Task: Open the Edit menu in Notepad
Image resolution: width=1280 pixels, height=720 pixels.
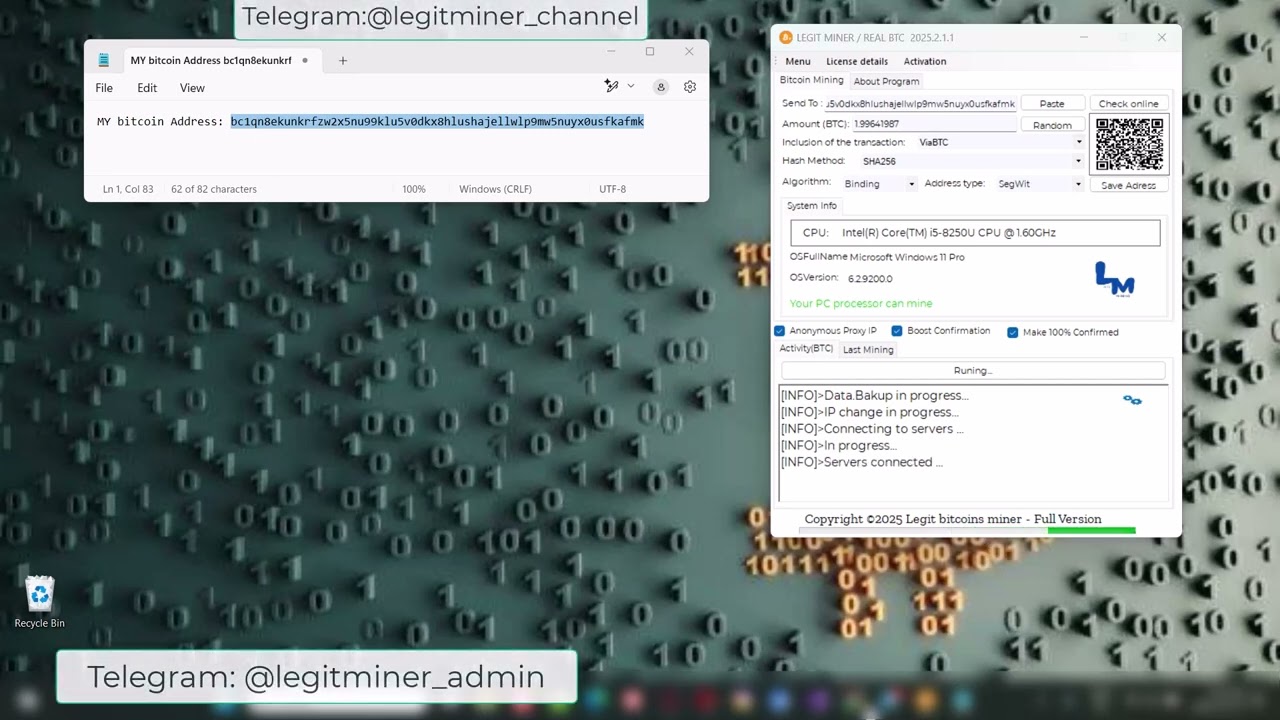Action: pos(147,88)
